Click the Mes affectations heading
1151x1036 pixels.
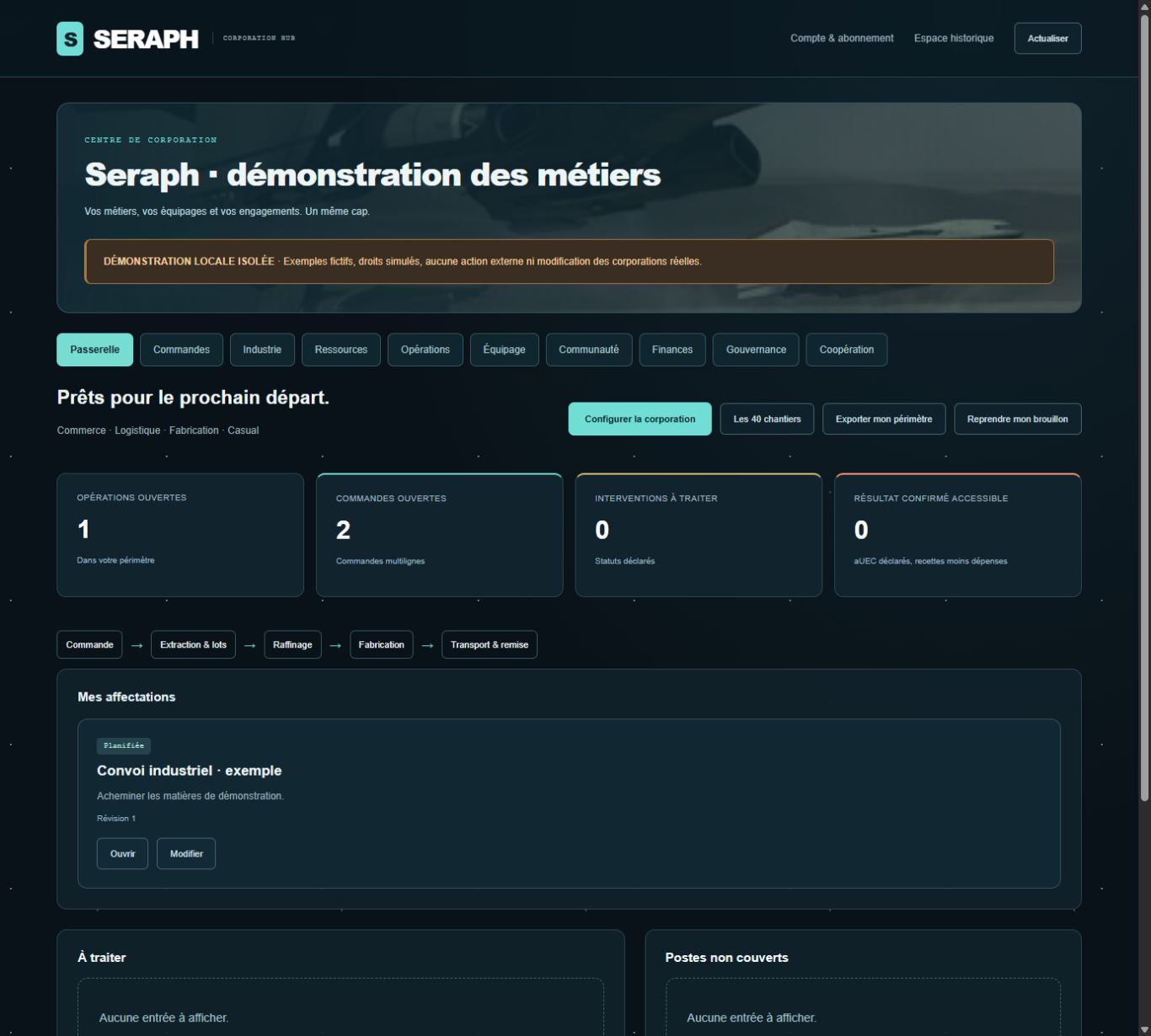pos(126,697)
